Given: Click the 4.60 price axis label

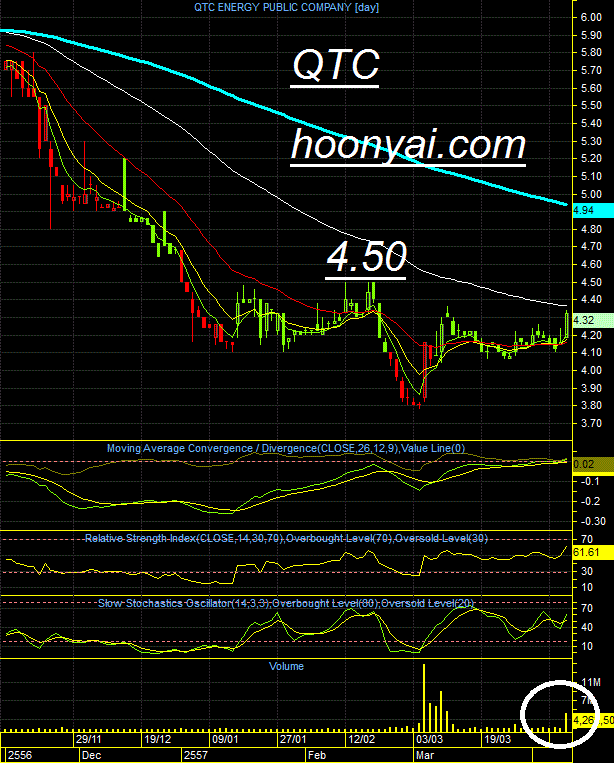Looking at the screenshot, I should (x=591, y=265).
